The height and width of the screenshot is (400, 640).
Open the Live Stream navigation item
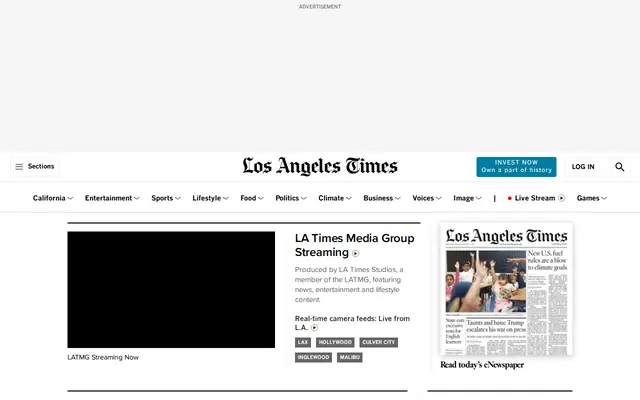(536, 198)
